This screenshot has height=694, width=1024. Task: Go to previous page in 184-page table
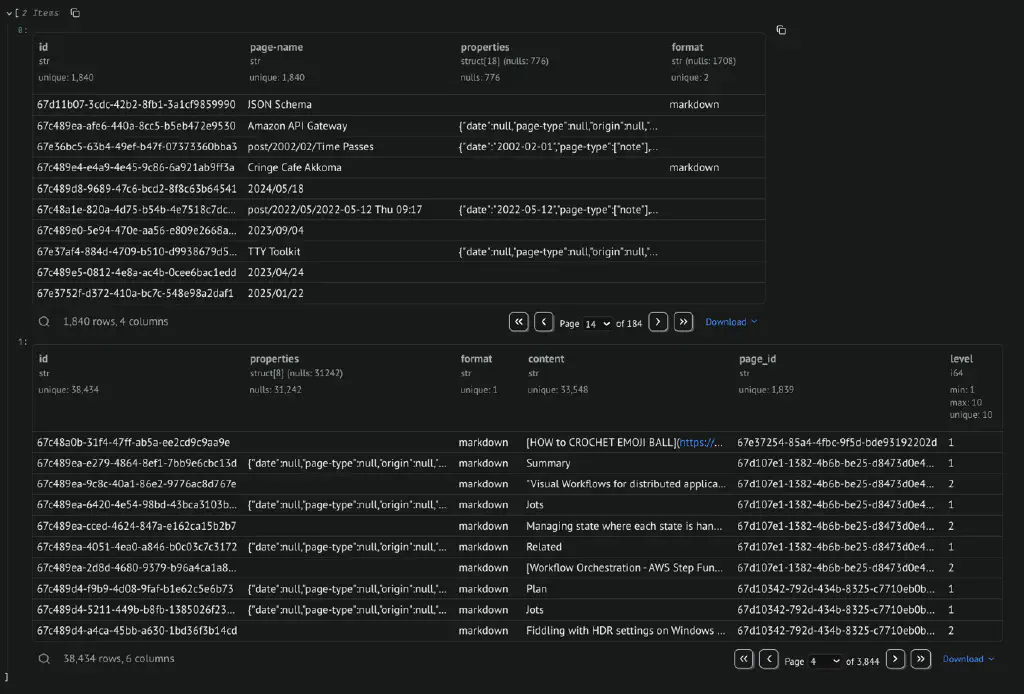(x=544, y=322)
